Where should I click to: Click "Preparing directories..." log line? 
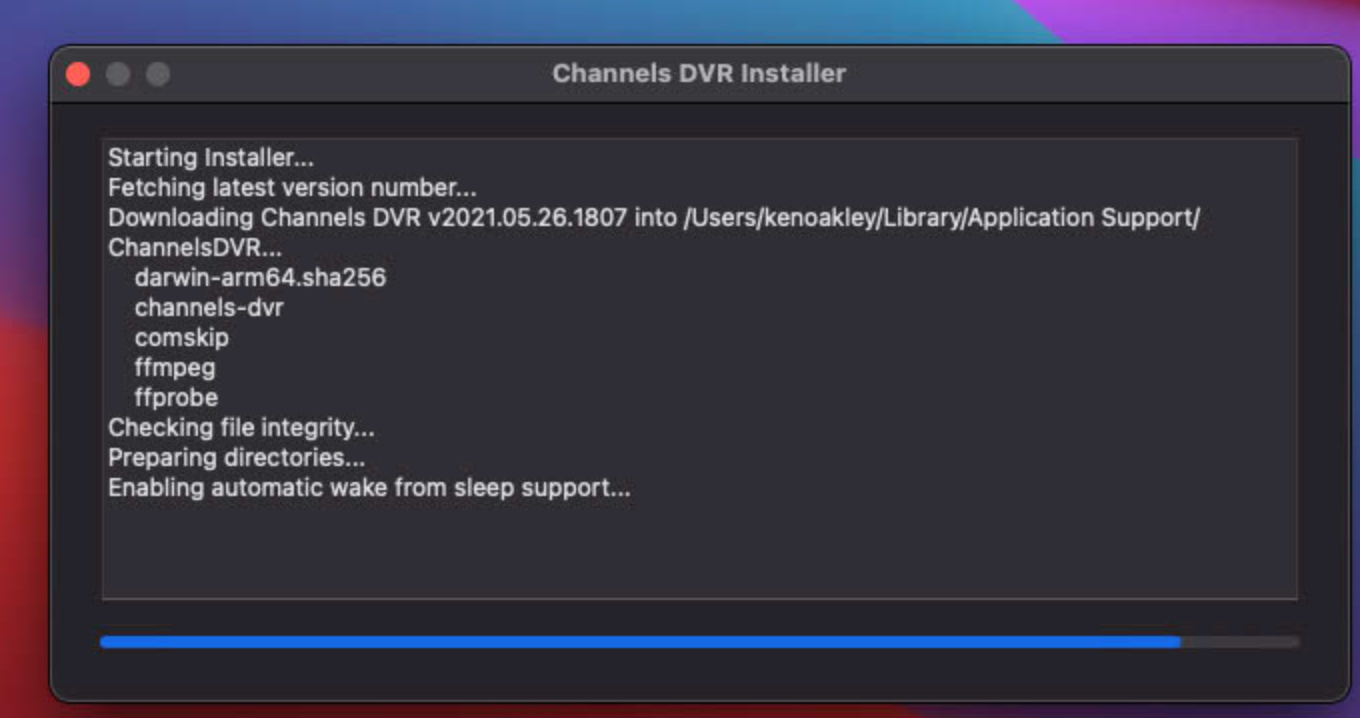pos(236,458)
